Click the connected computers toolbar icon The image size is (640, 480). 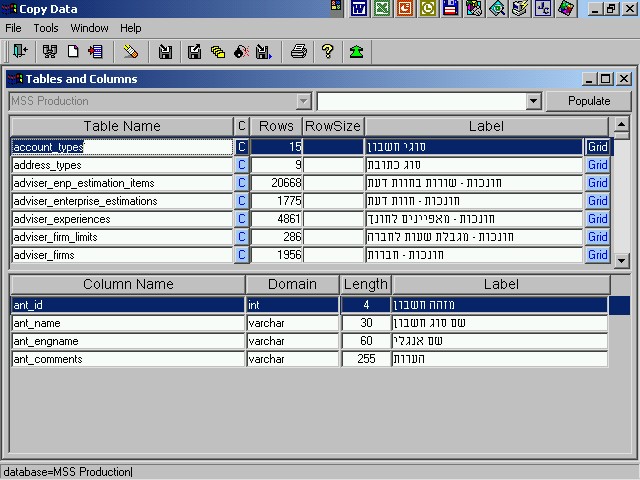click(x=49, y=51)
